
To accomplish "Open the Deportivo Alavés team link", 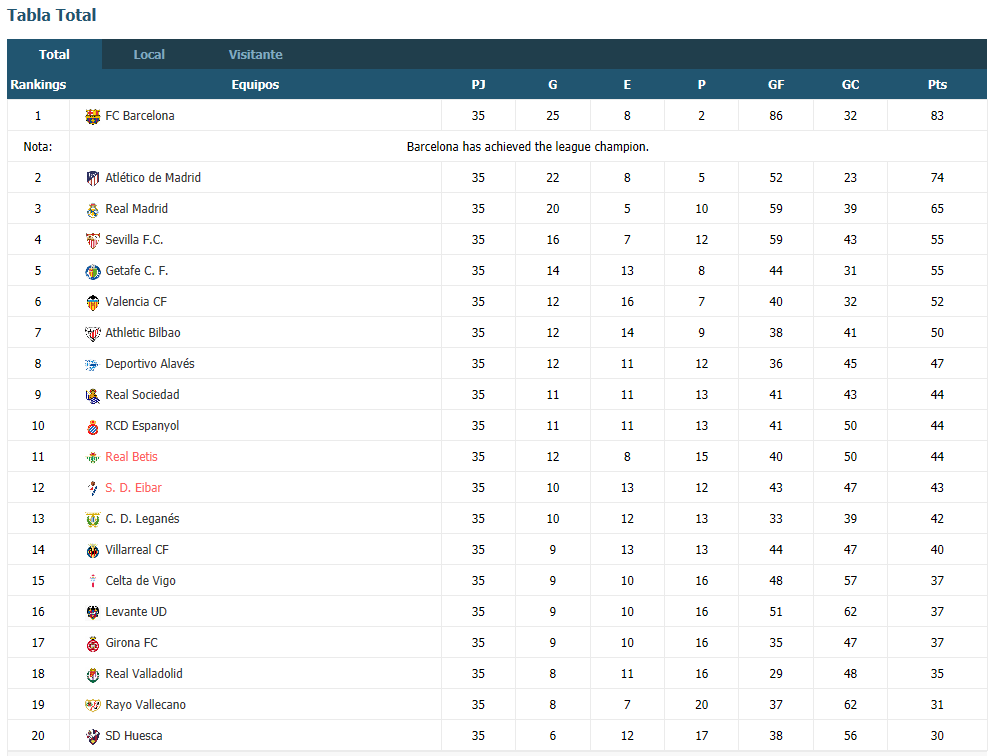I will pyautogui.click(x=150, y=363).
